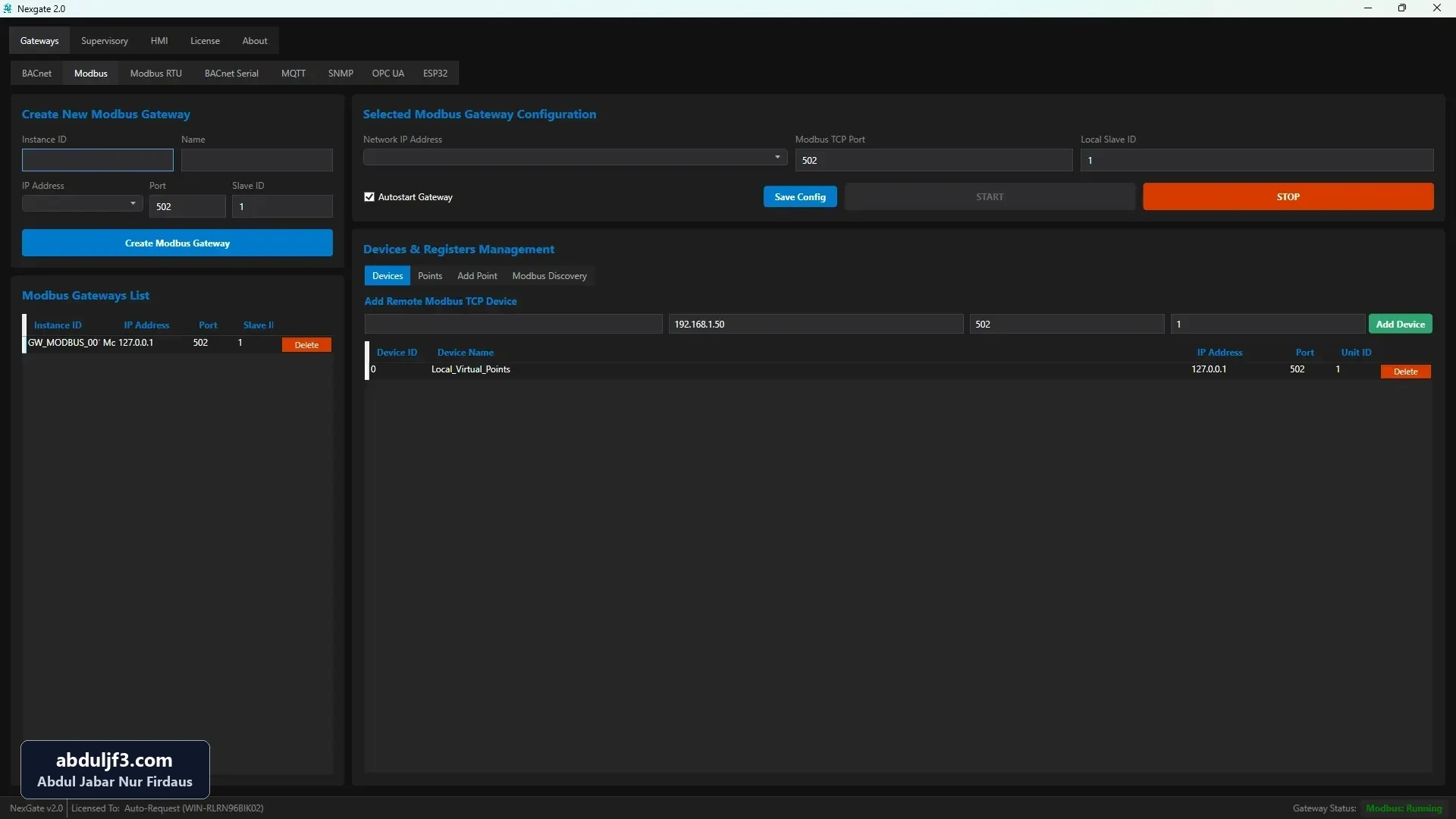Select the Modbus RTU tab
This screenshot has width=1456, height=819.
[x=156, y=74]
